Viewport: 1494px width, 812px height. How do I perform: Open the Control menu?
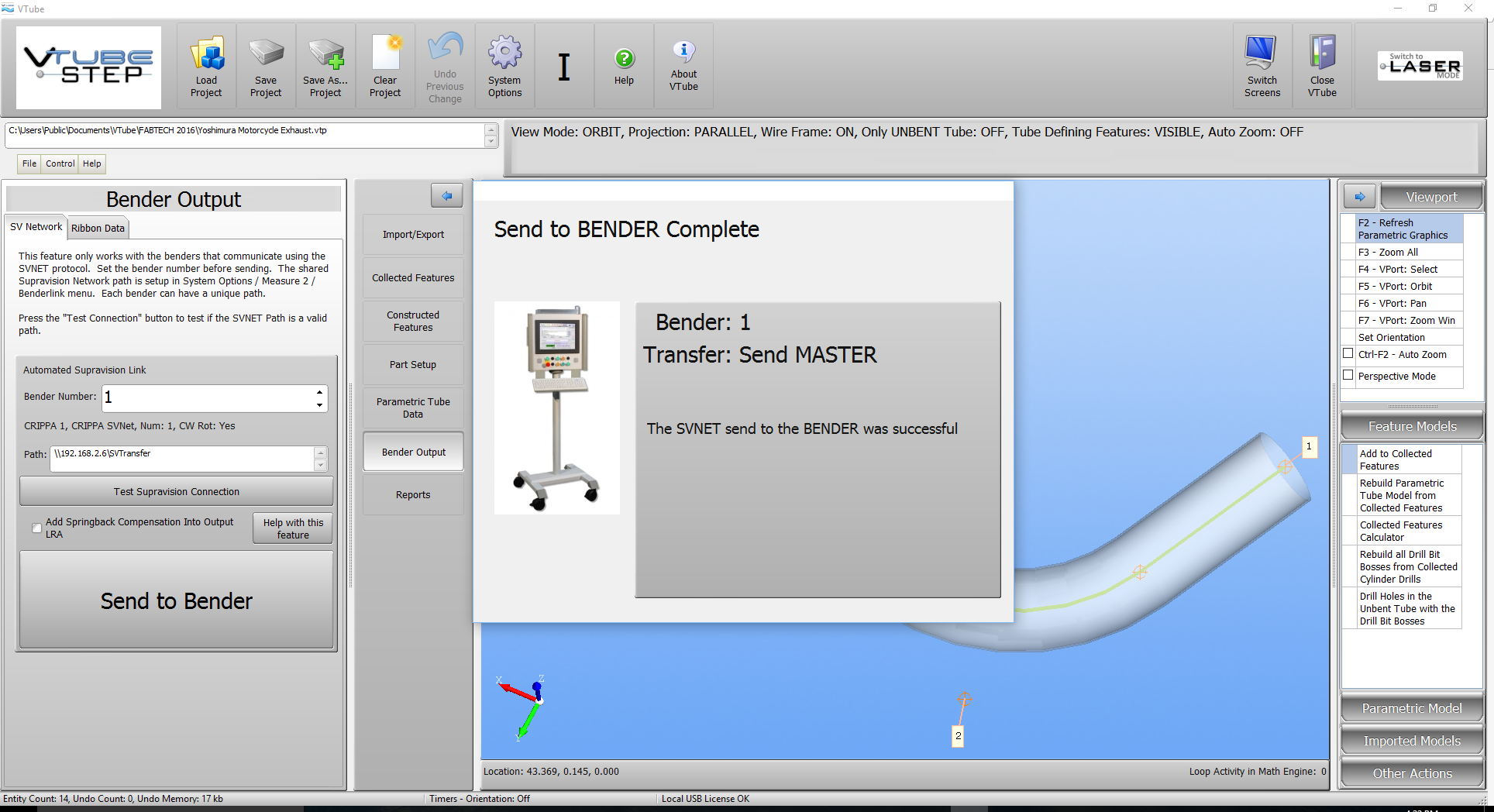point(60,163)
